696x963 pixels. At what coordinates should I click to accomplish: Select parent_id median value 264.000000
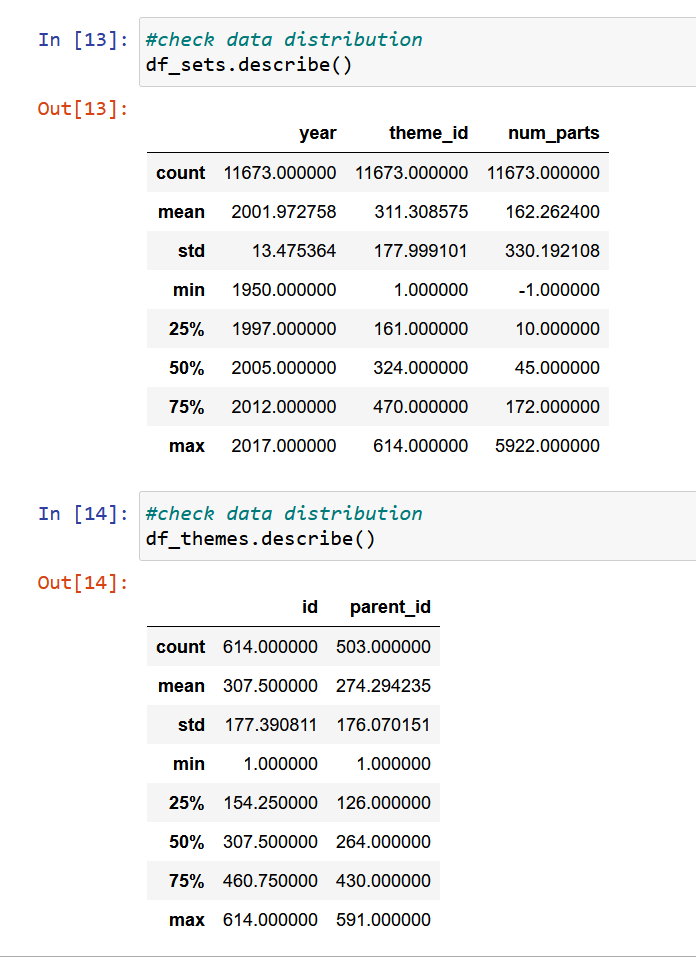383,841
